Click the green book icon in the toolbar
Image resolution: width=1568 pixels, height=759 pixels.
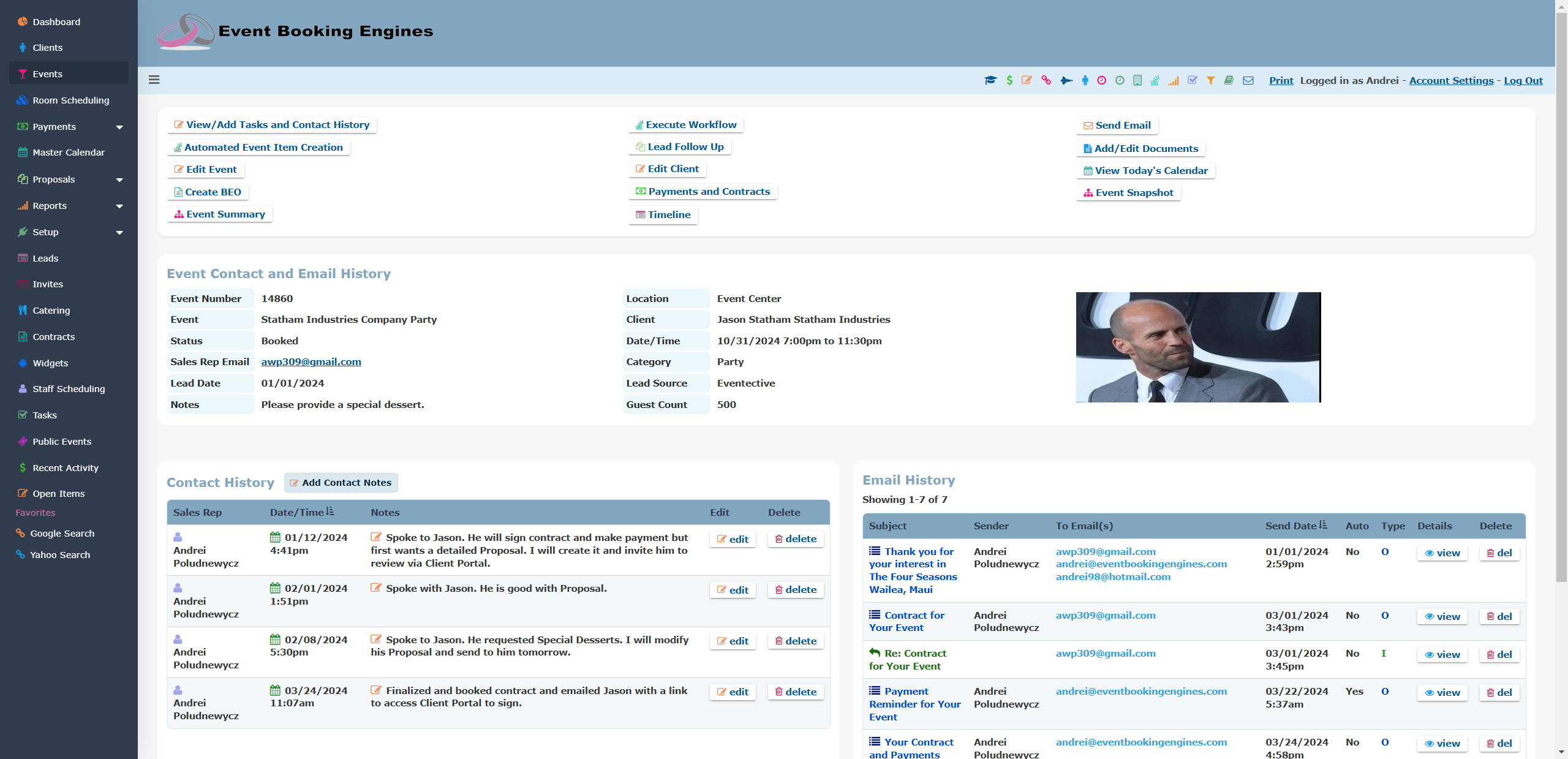point(1229,80)
